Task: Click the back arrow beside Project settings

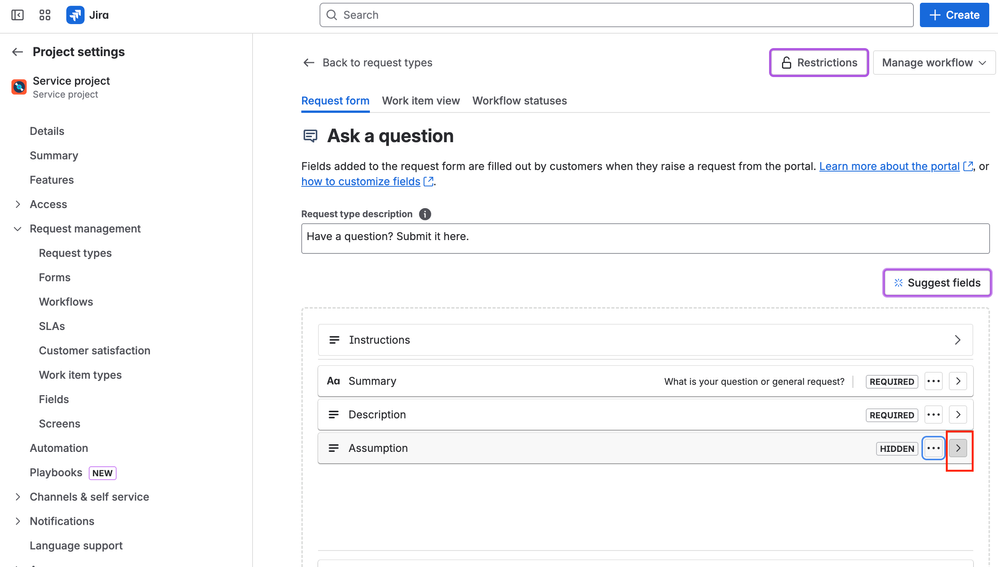Action: [17, 52]
